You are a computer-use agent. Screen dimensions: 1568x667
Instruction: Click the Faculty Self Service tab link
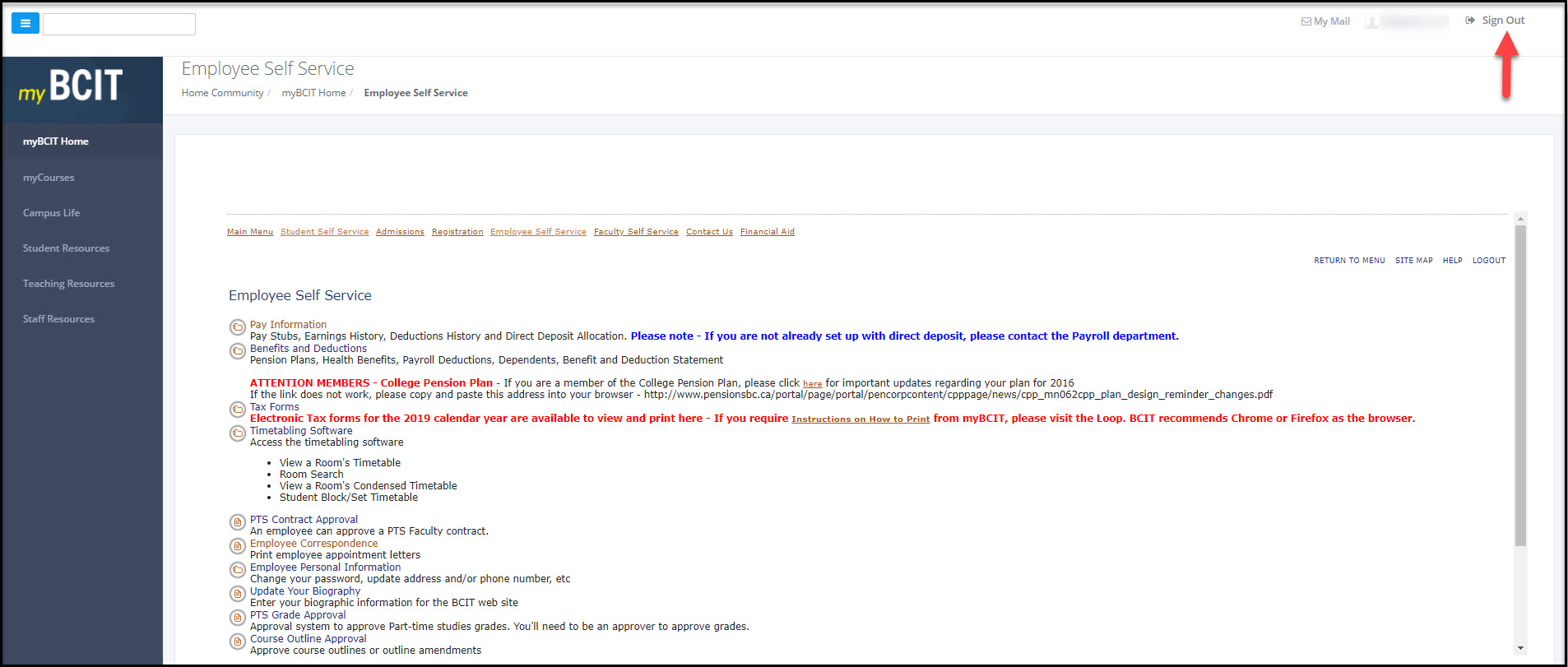click(x=636, y=232)
